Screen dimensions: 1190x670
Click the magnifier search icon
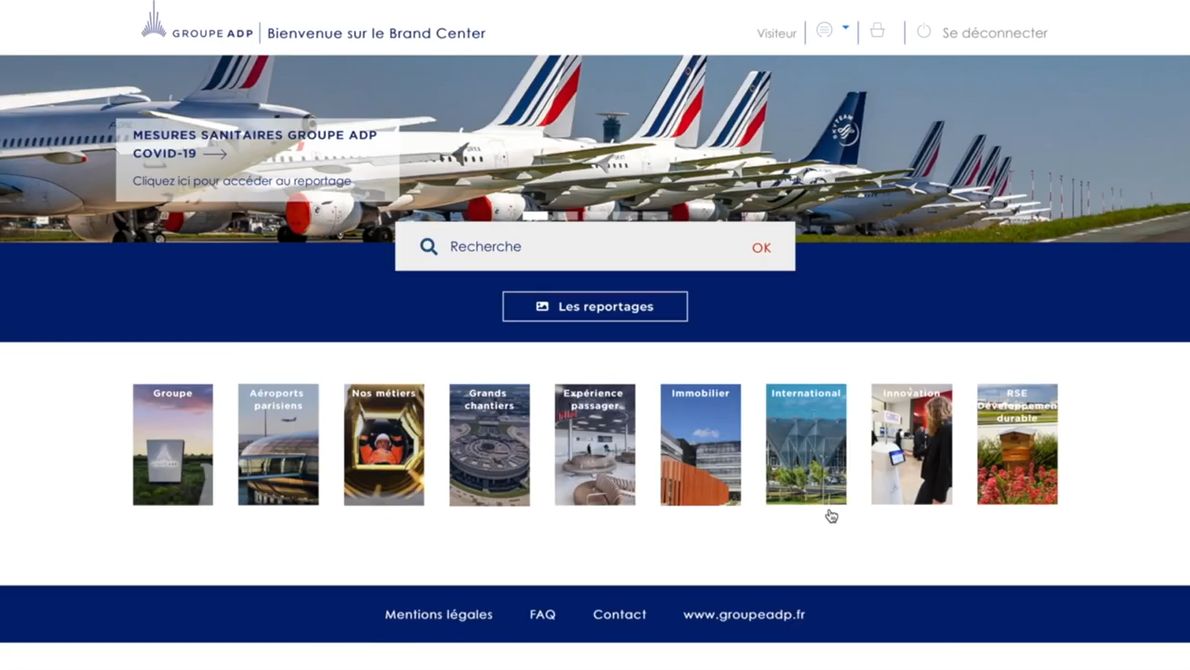pyautogui.click(x=429, y=247)
